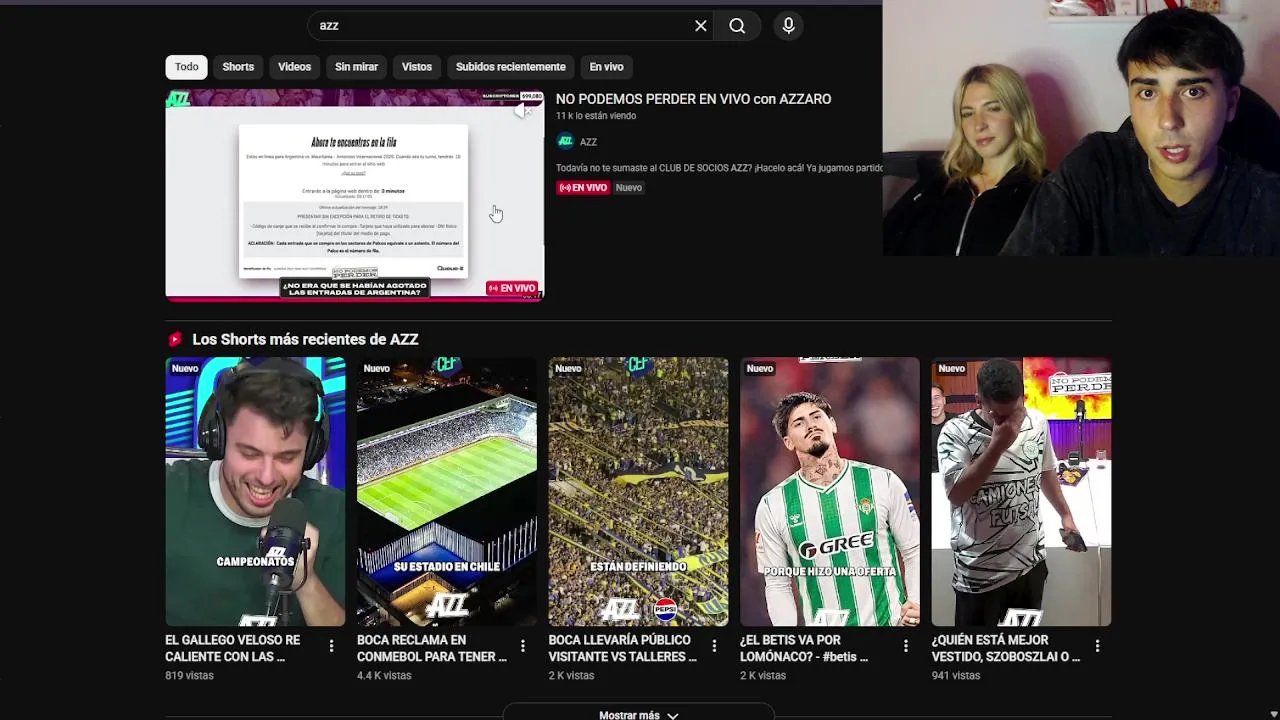Clear the search box with the X icon
The height and width of the screenshot is (720, 1280).
(x=701, y=26)
